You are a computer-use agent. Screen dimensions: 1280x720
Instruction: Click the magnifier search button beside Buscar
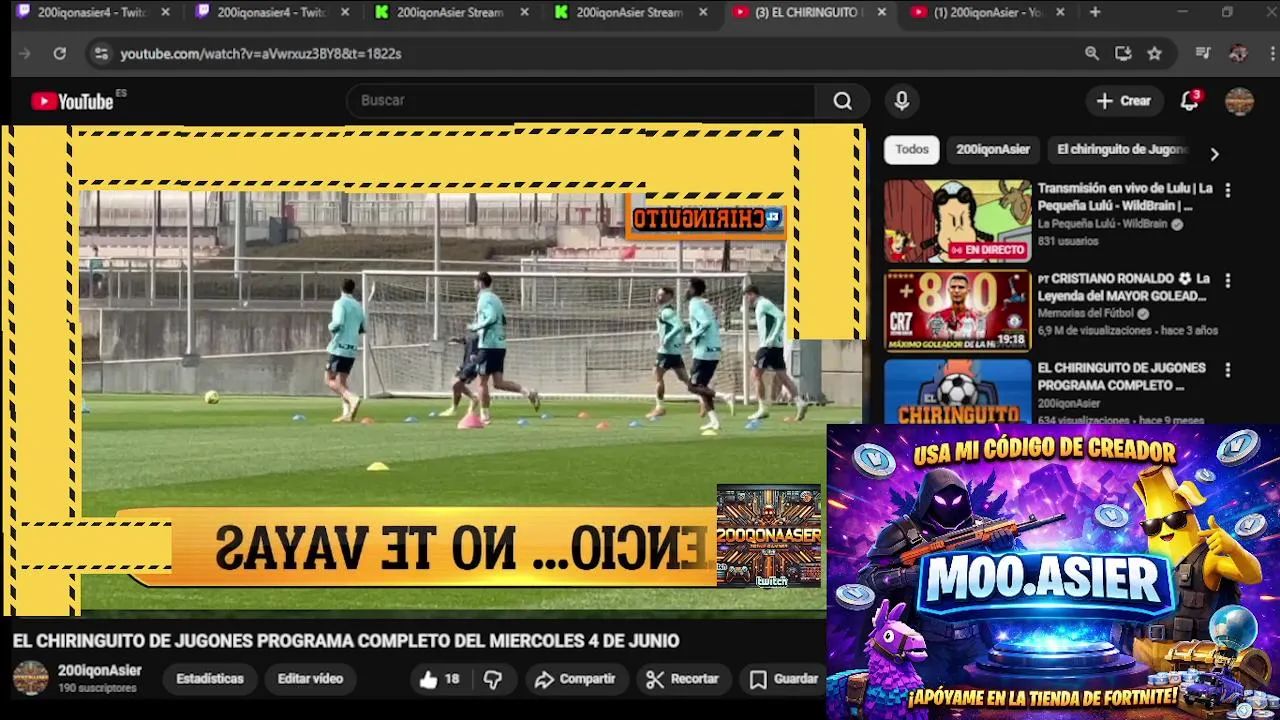tap(843, 101)
